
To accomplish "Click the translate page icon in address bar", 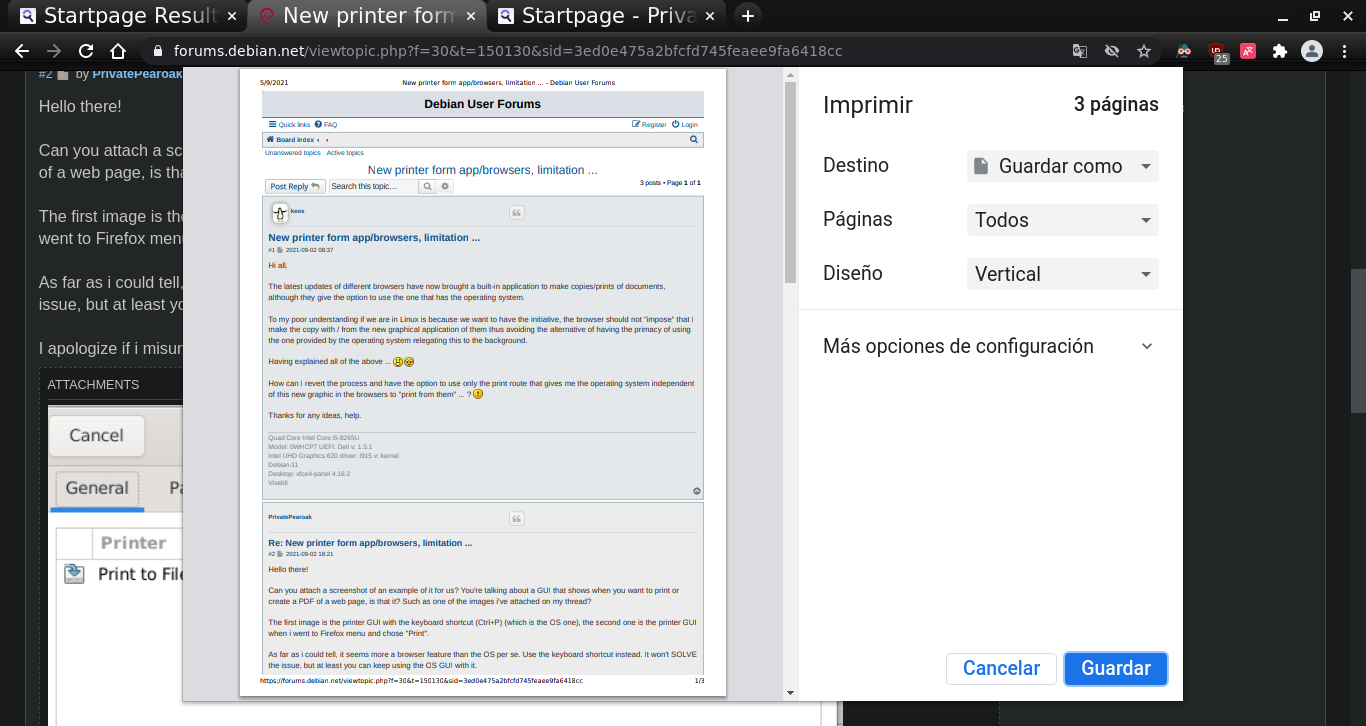I will (1080, 51).
